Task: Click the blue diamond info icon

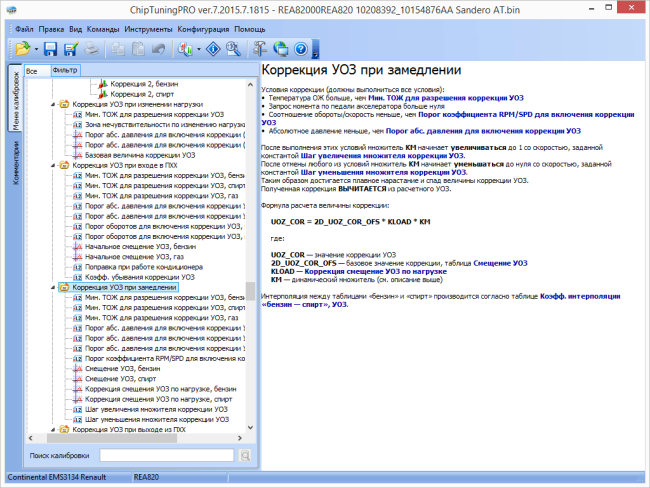Action: (213, 49)
